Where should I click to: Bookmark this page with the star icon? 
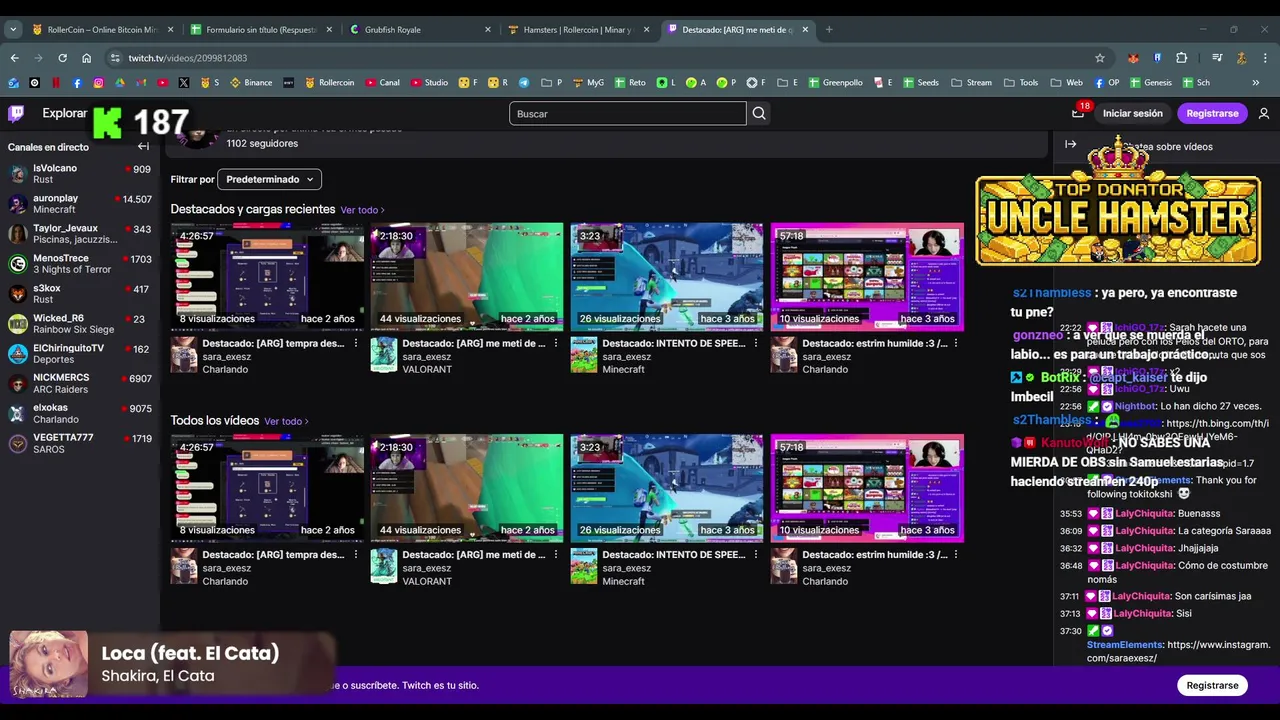coord(1100,58)
